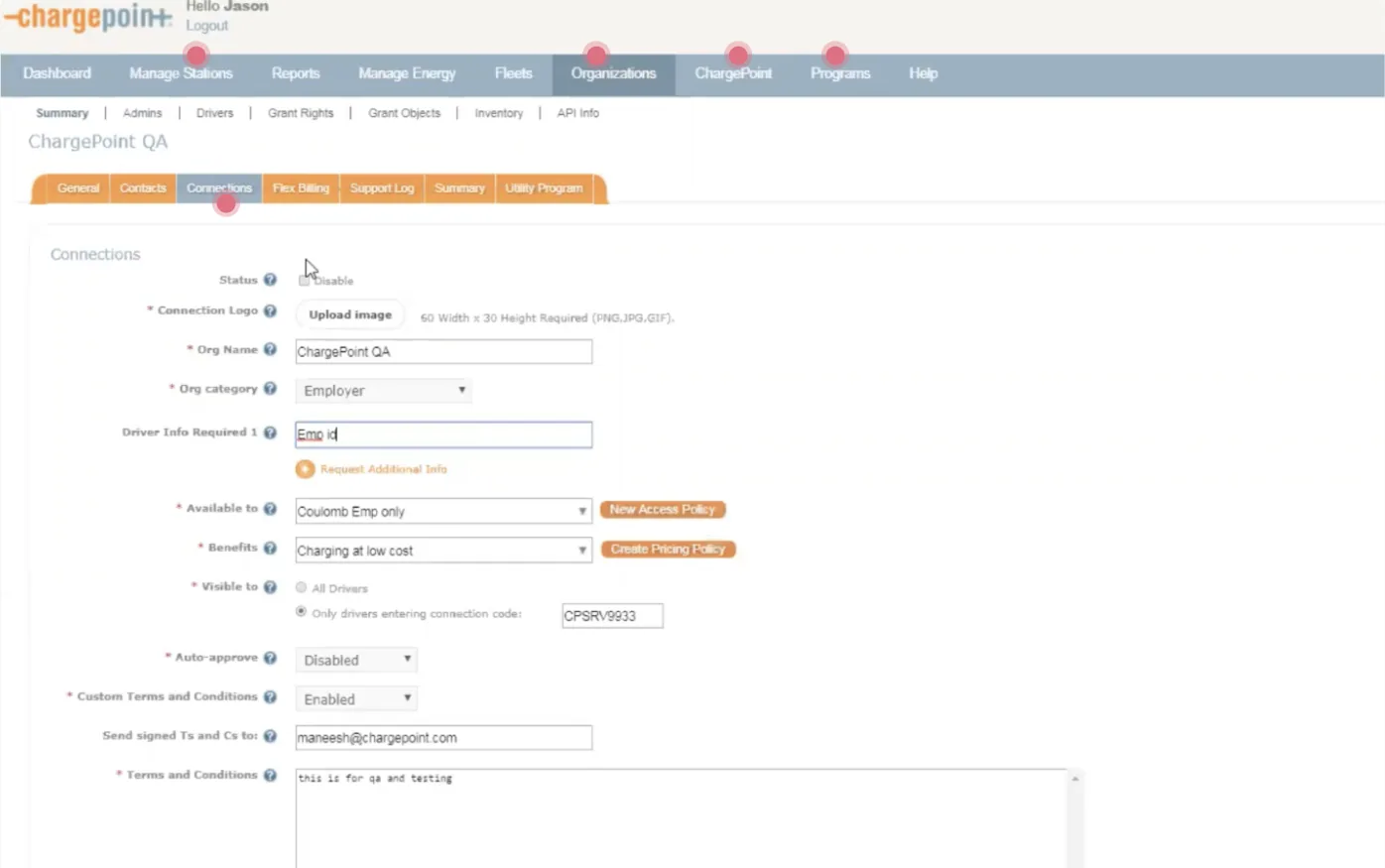The width and height of the screenshot is (1385, 868).
Task: Switch to the orange Summary tab
Action: click(x=459, y=188)
